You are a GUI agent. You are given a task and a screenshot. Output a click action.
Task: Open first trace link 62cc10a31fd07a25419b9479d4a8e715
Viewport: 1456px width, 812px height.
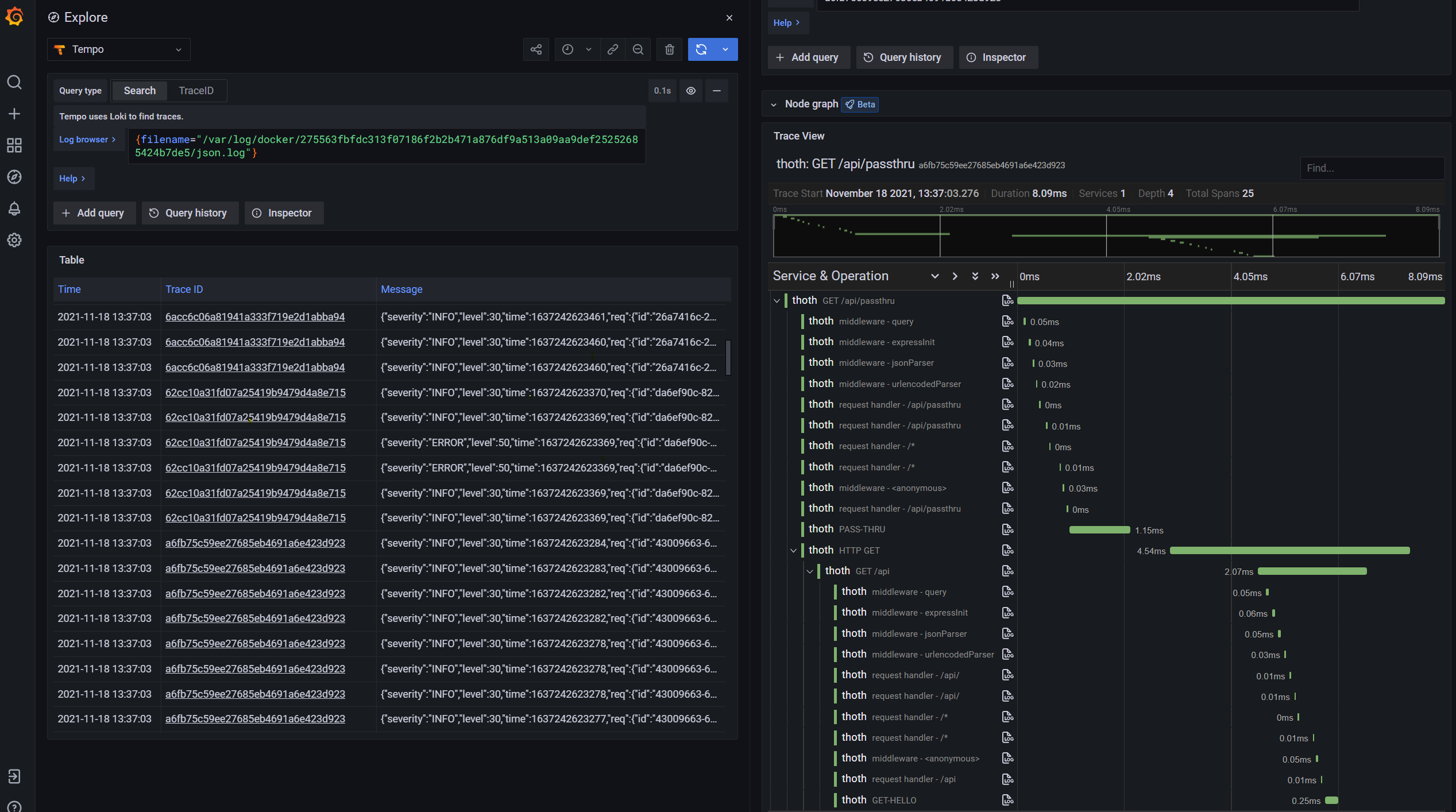[256, 393]
